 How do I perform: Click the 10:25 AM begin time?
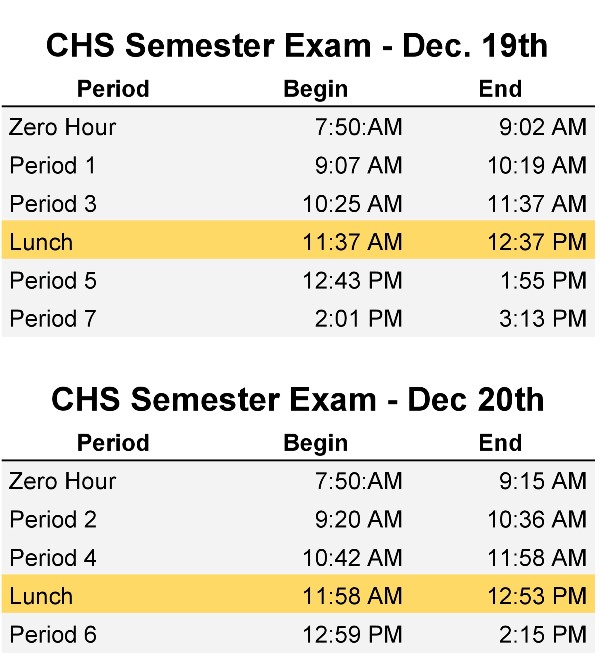pos(352,204)
